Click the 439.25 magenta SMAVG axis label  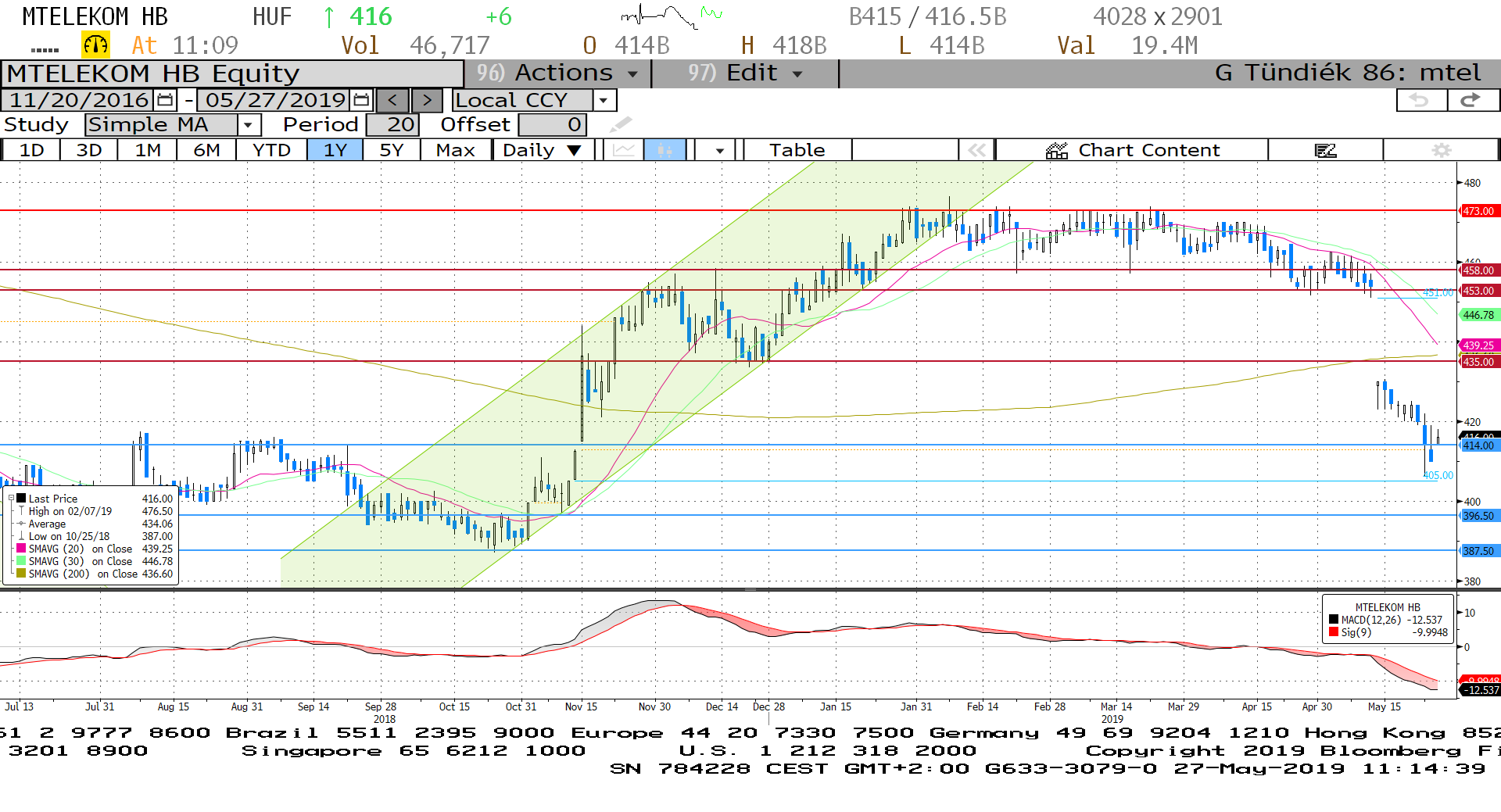pos(1478,345)
